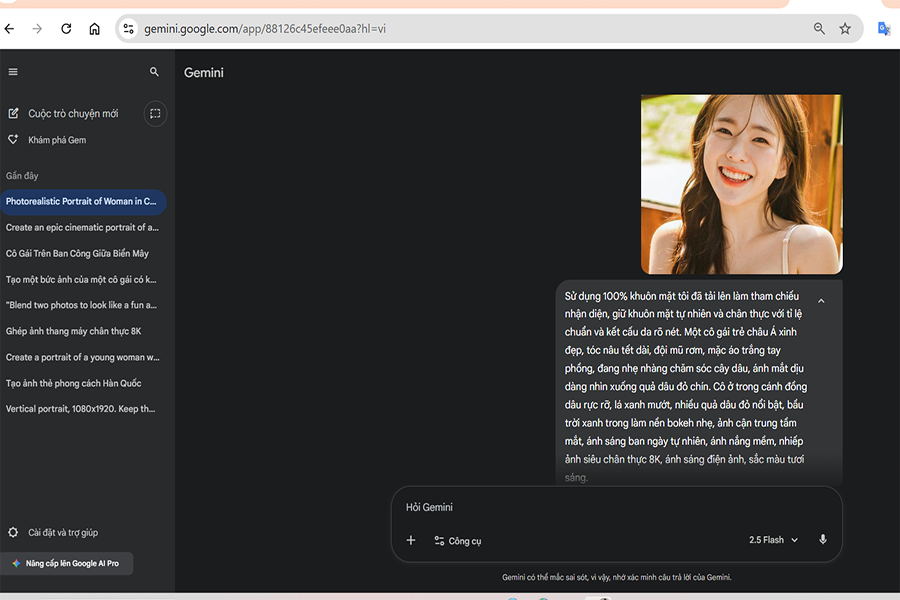Screen dimensions: 900x600
Task: Open temporary chat icon button
Action: click(155, 114)
